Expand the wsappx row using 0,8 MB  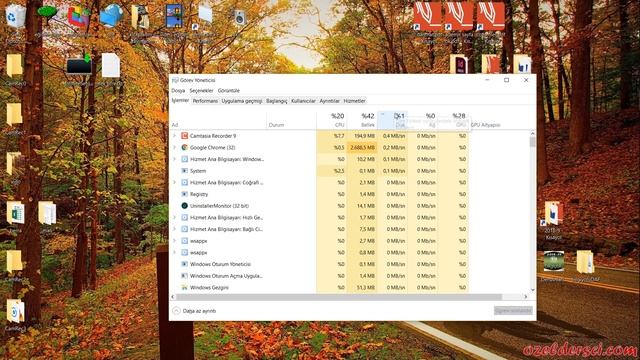pos(175,253)
